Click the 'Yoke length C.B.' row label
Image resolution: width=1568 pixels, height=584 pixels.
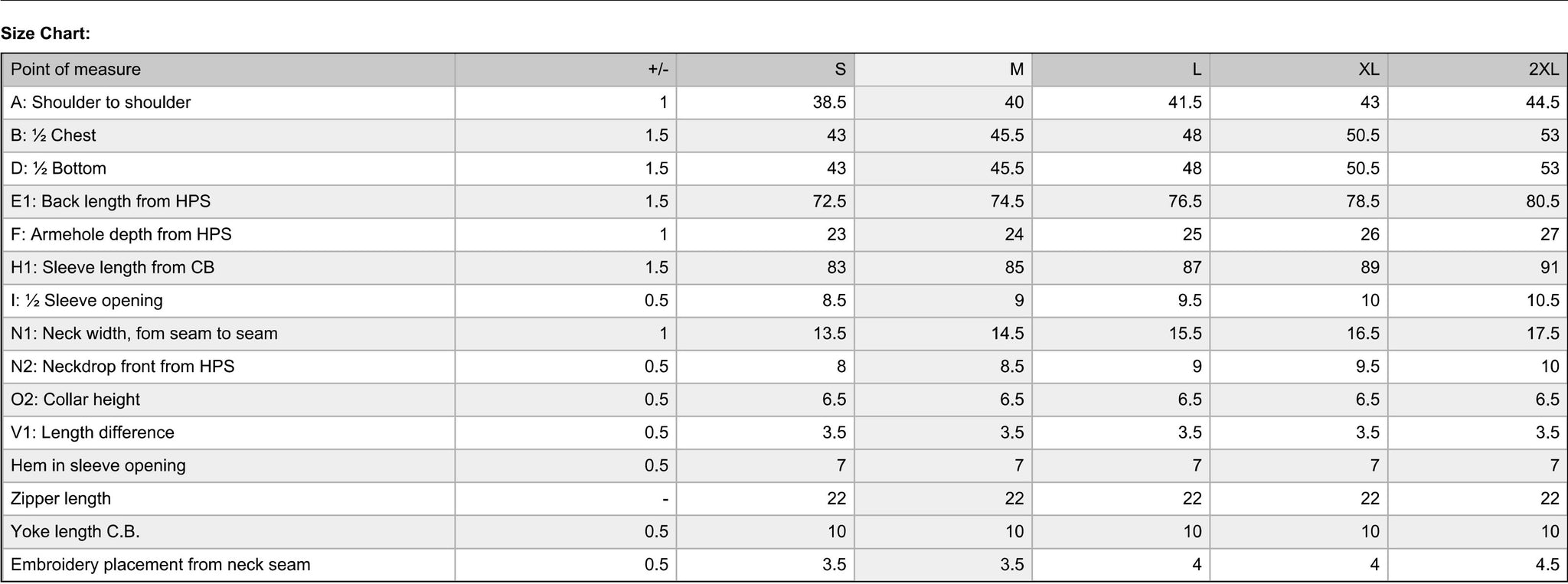(75, 531)
